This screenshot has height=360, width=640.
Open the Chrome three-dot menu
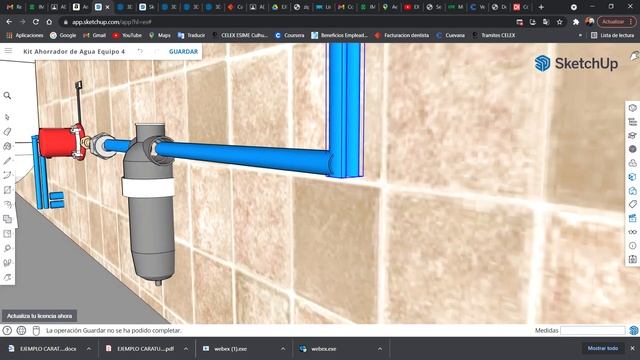631,22
